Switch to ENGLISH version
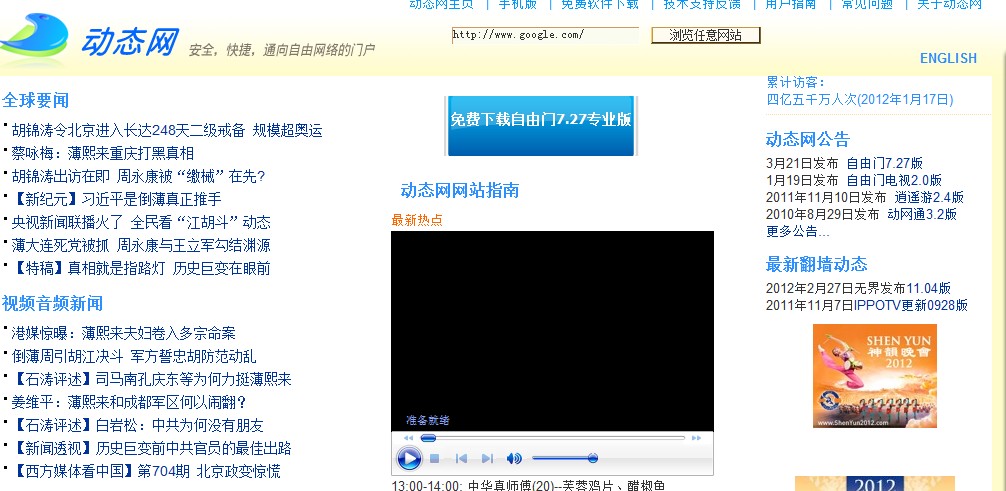Viewport: 1006px width, 491px height. click(948, 58)
